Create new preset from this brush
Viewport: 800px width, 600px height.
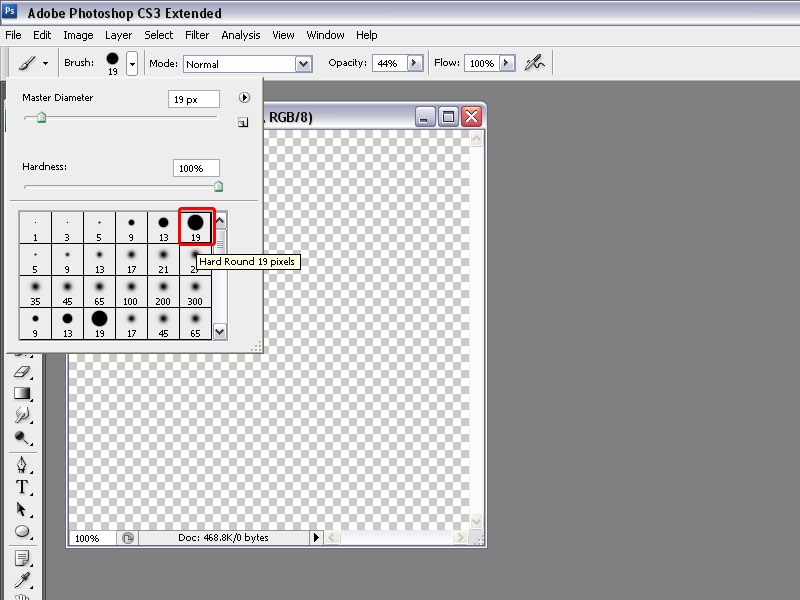(x=243, y=123)
